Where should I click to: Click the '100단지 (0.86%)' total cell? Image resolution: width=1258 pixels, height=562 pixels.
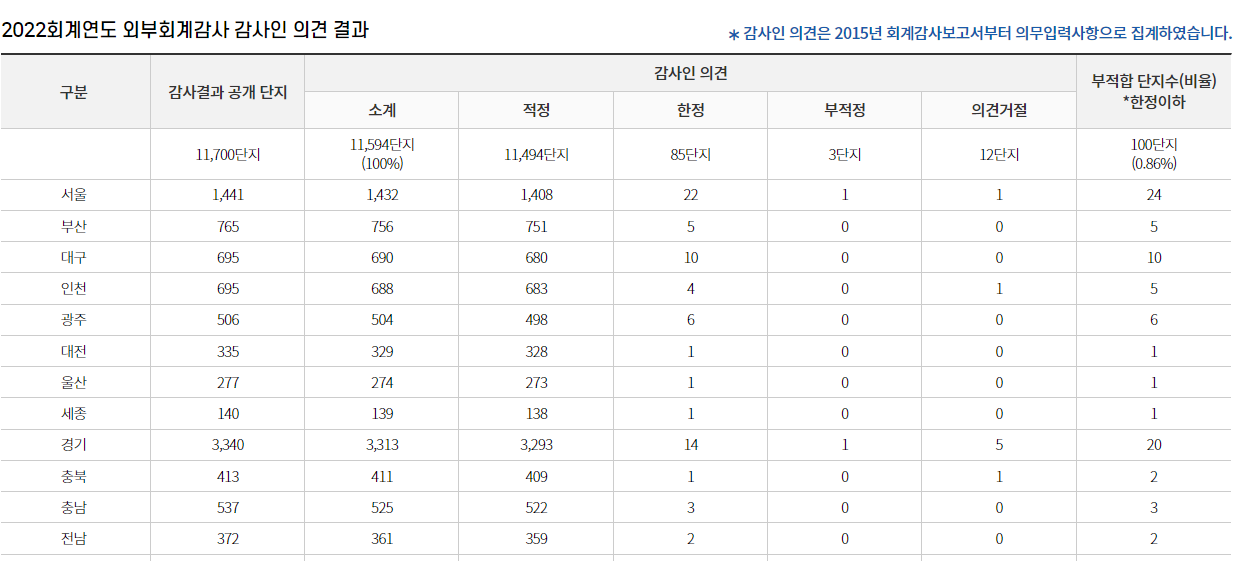[x=1154, y=155]
